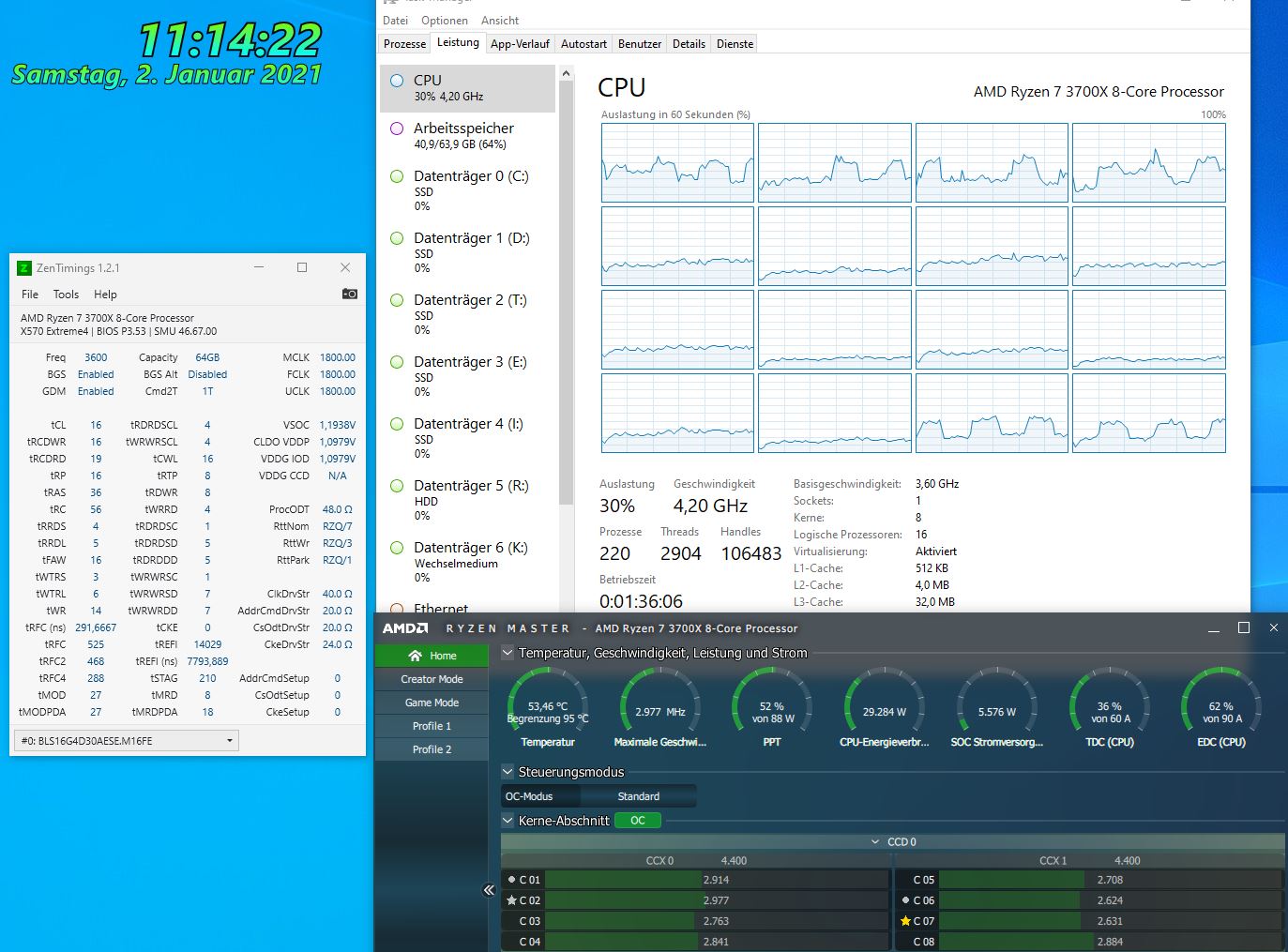Open the Optionen menu in Task Manager
Screen dimensions: 1288x952
coord(445,20)
